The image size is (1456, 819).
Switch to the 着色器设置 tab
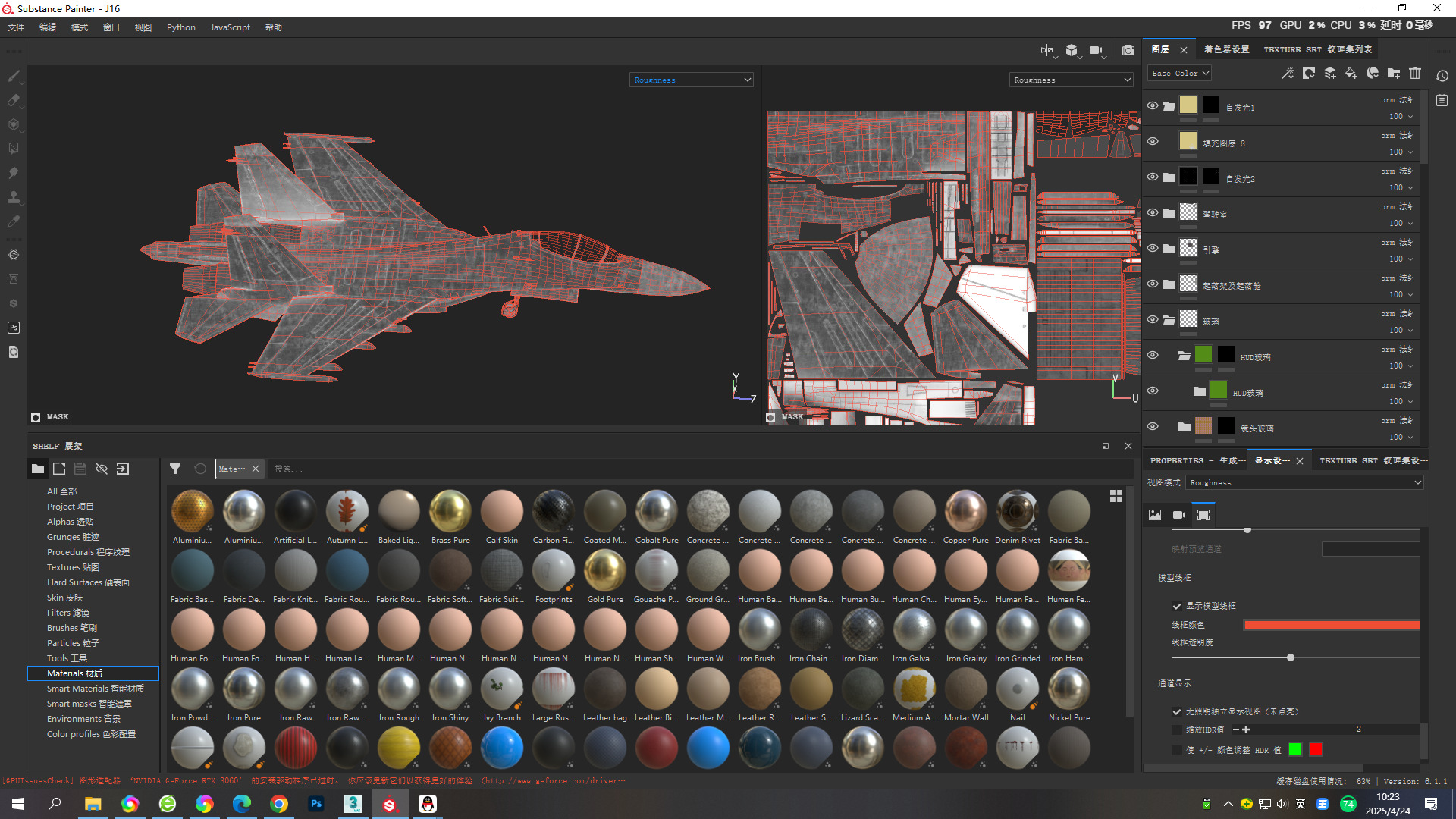1226,49
